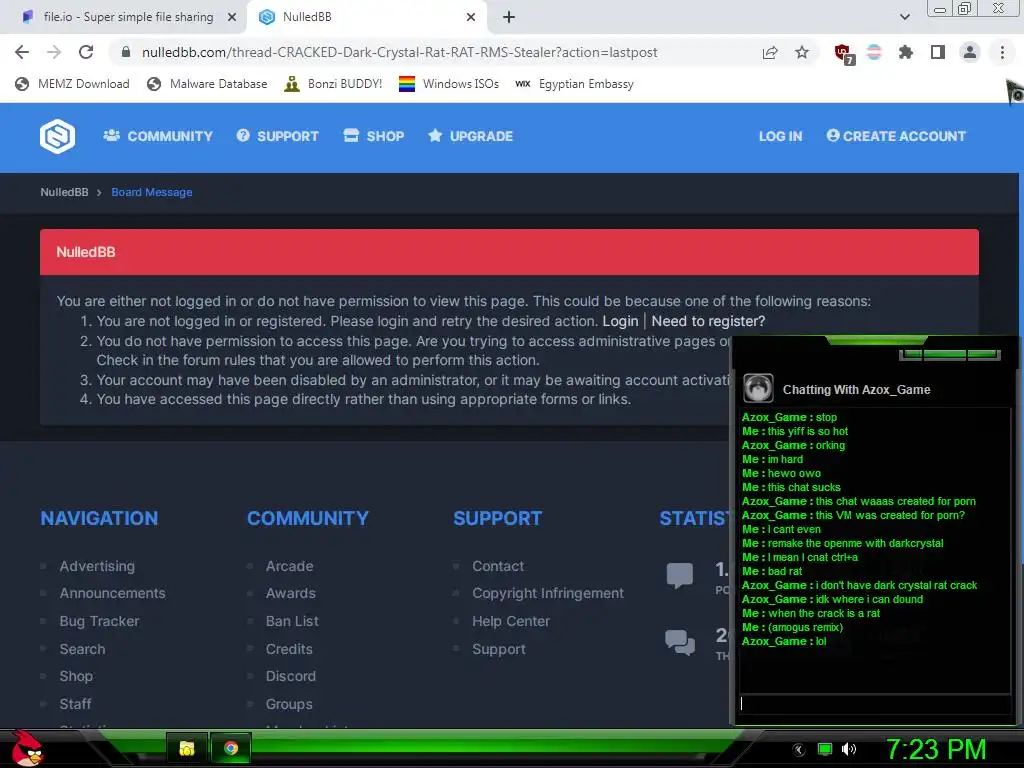Switch to the file.io file sharing tab
1024x768 pixels.
pyautogui.click(x=129, y=17)
